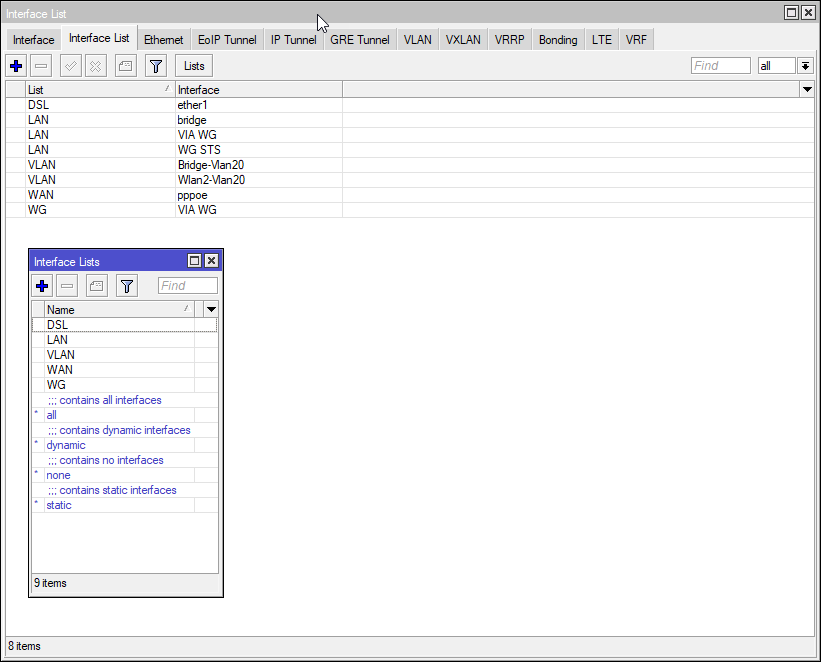Click the main Find search field
821x662 pixels.
click(720, 66)
